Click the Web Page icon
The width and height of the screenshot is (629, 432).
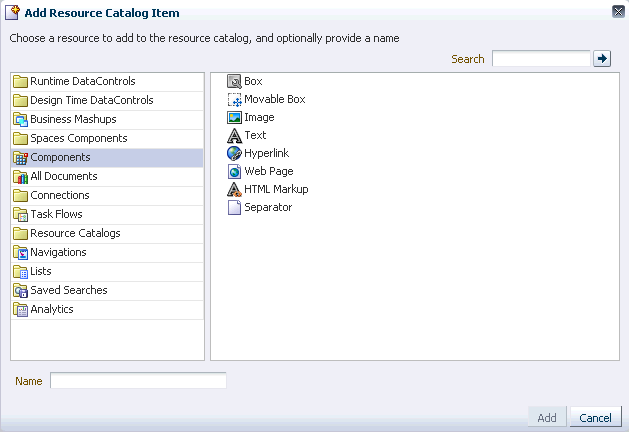[x=234, y=171]
